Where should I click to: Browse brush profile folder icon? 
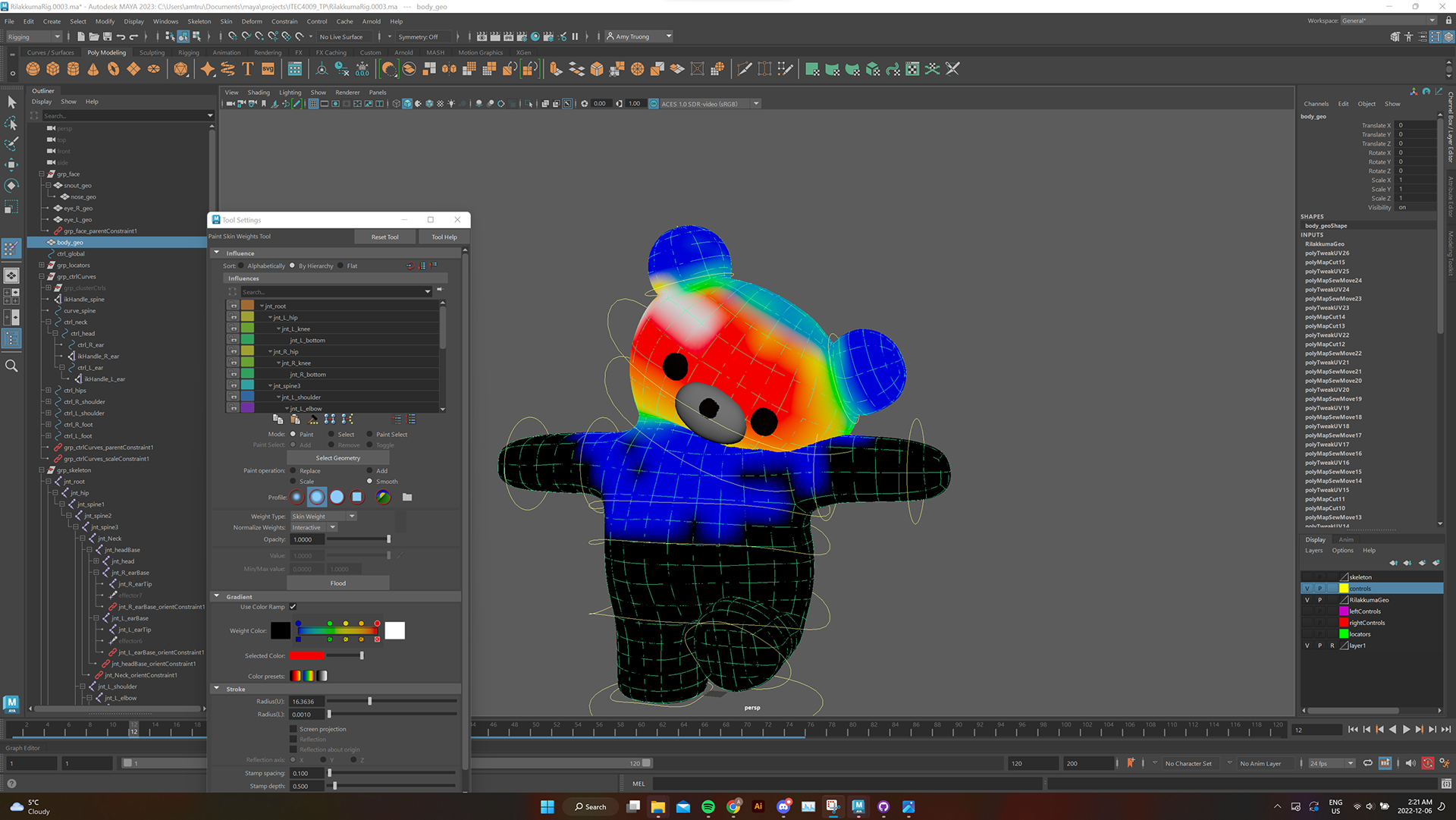coord(407,498)
